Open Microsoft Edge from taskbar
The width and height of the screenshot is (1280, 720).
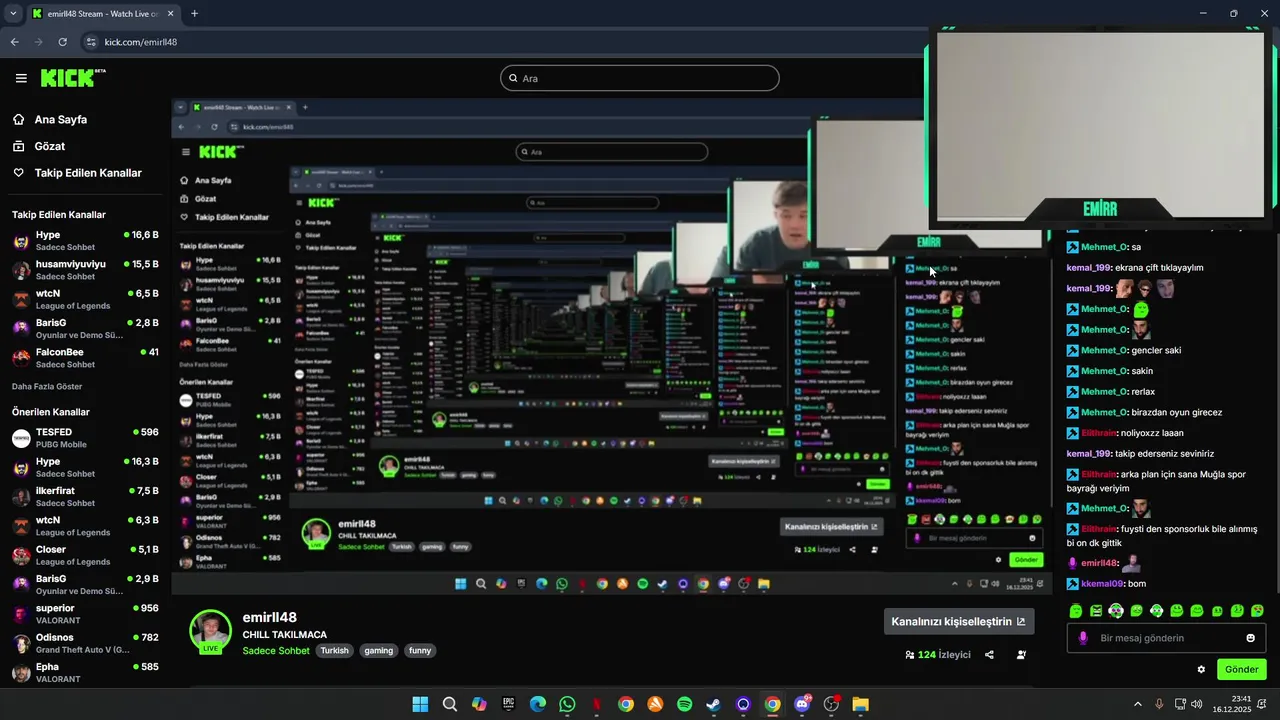538,704
